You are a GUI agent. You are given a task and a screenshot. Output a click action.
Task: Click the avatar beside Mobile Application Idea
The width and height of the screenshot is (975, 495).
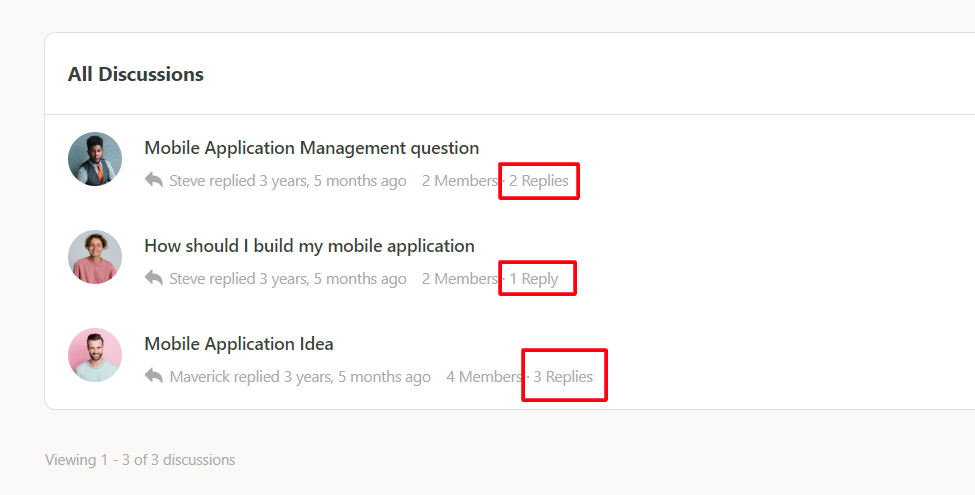click(x=95, y=355)
